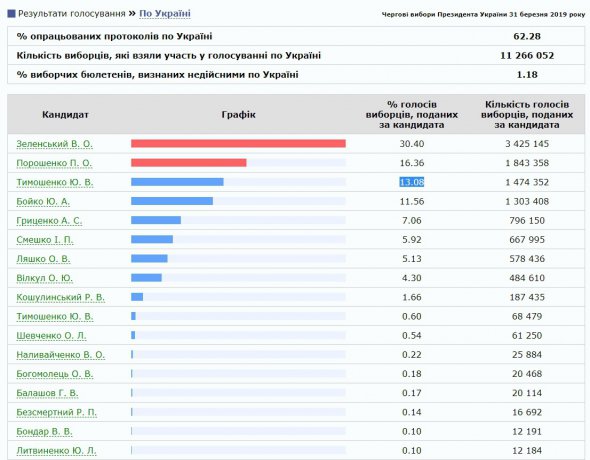Click the Смешко І. П. link

45,240
